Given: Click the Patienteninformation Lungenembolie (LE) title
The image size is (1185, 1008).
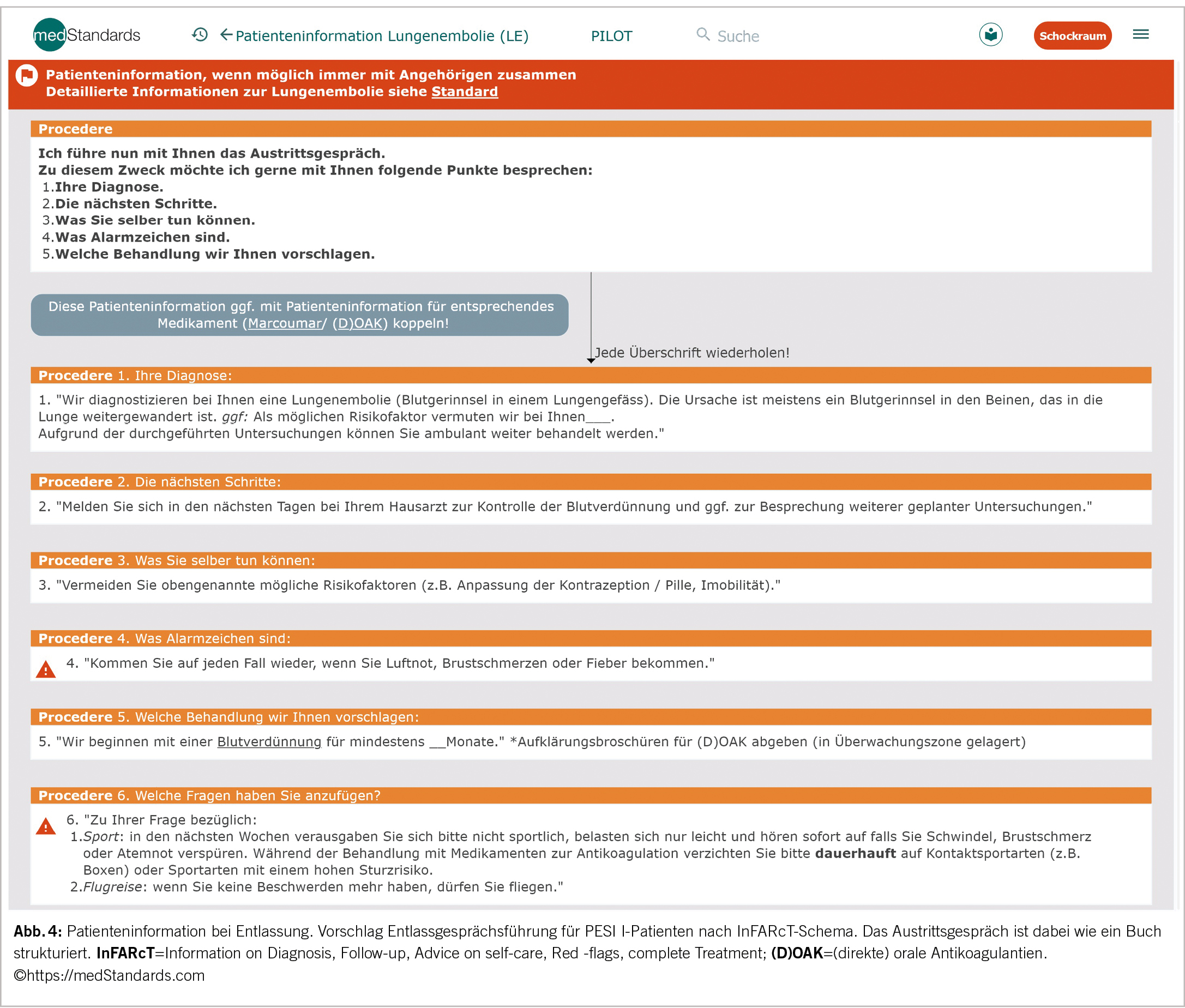Looking at the screenshot, I should (381, 37).
